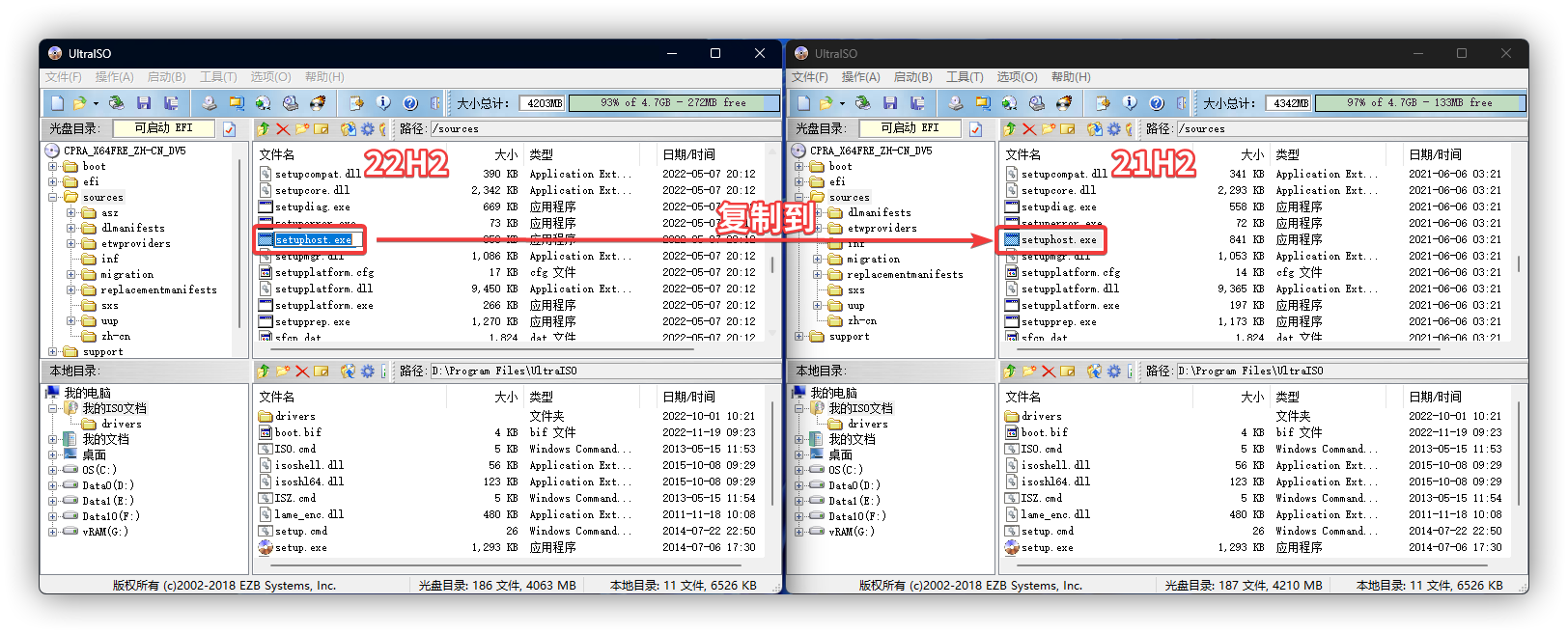Click Burn disc image icon in right window
The width and height of the screenshot is (1568, 633).
[1064, 102]
